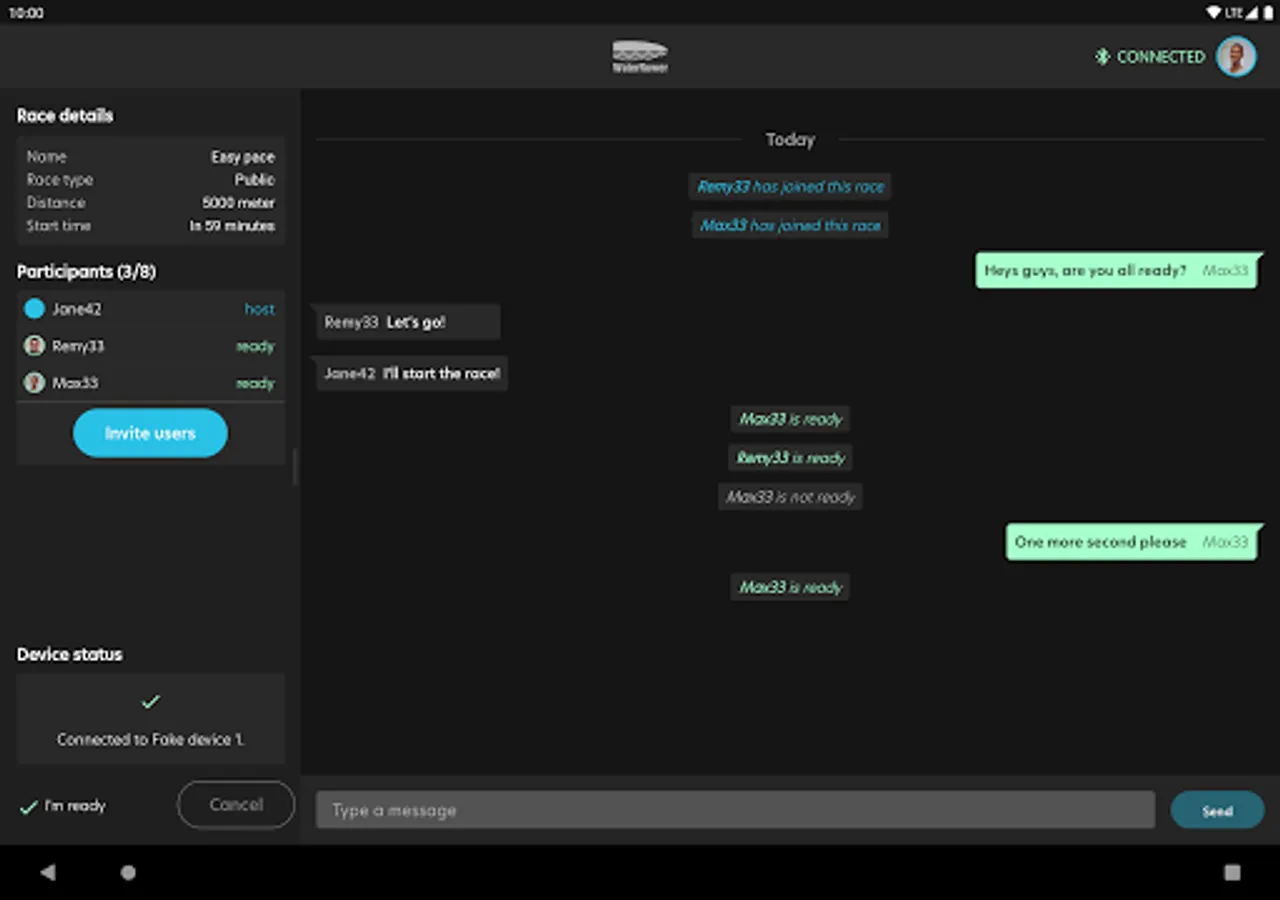The height and width of the screenshot is (900, 1280).
Task: Open the profile avatar at top right
Action: tap(1236, 57)
